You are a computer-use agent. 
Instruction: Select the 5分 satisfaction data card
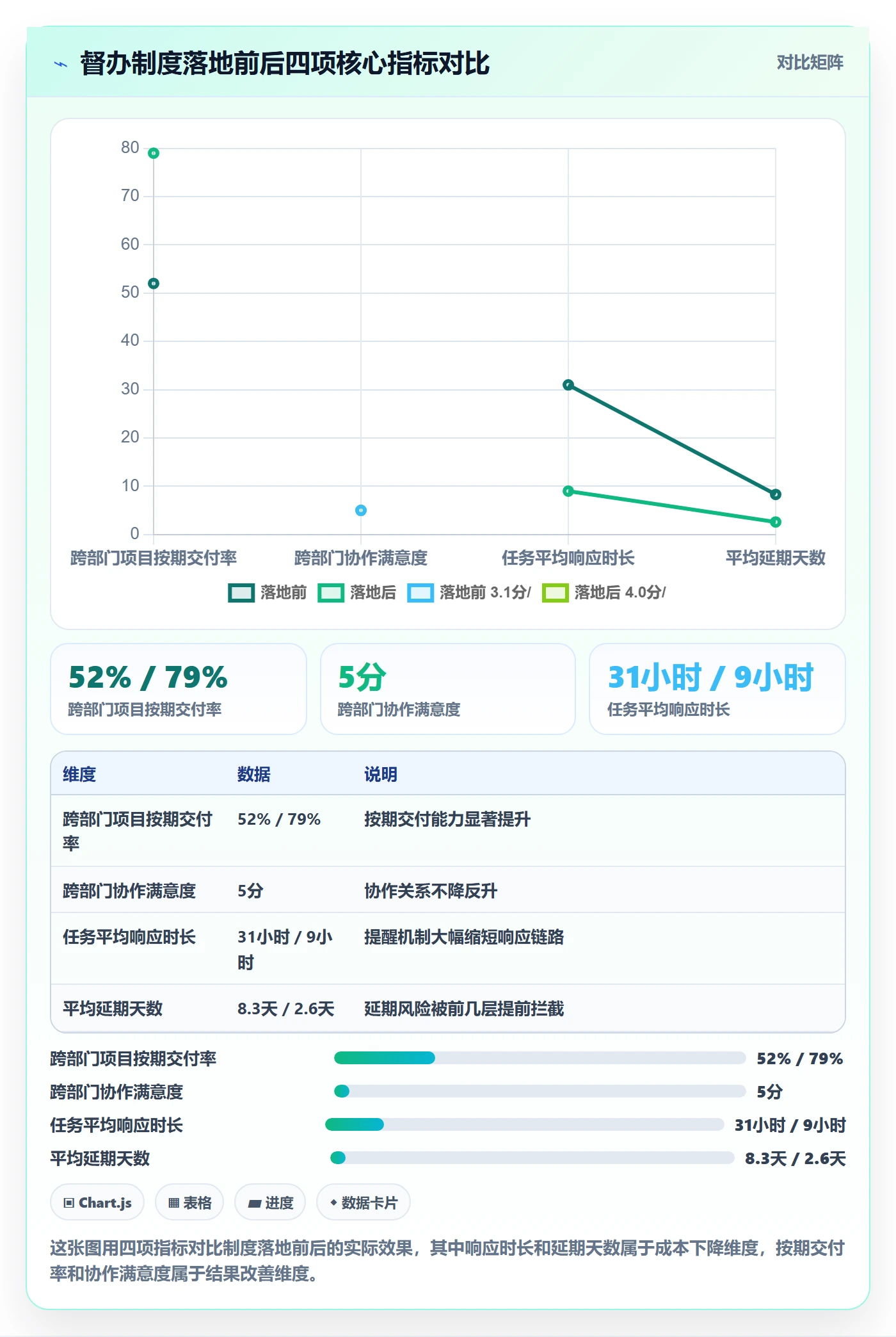(x=448, y=689)
